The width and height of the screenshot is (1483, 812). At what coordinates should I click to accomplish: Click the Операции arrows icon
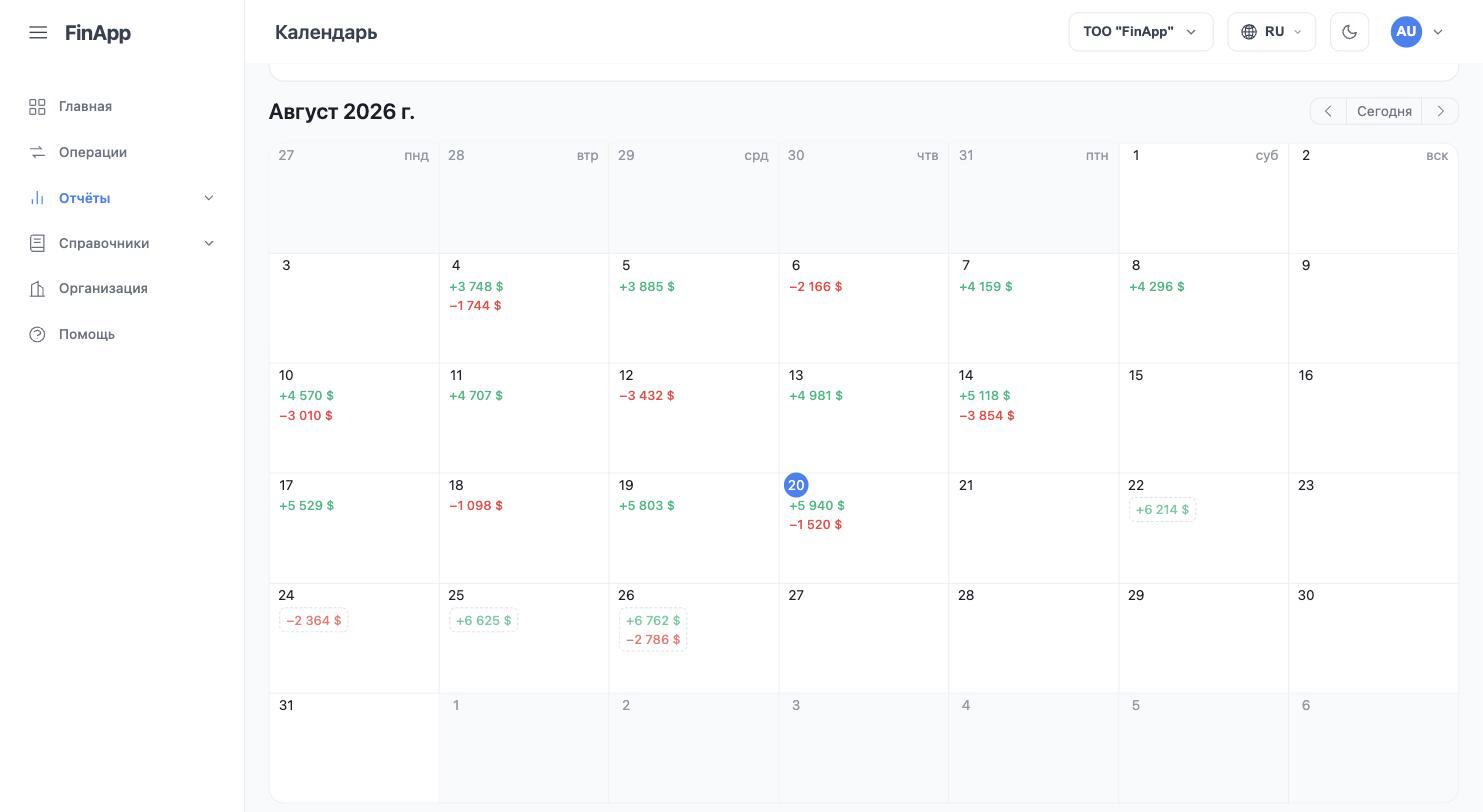pyautogui.click(x=37, y=152)
